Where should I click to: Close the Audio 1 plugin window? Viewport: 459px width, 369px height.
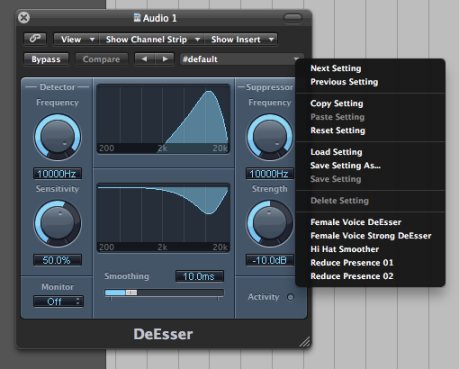tap(24, 17)
